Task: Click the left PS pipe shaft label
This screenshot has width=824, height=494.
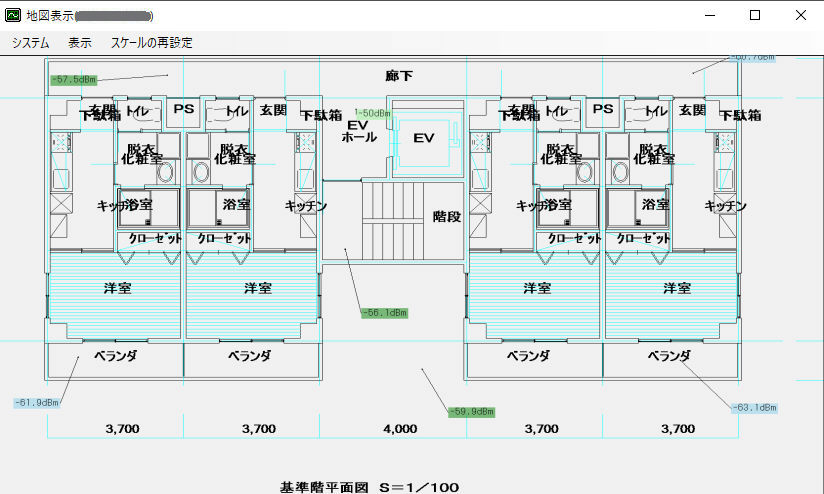Action: click(184, 109)
